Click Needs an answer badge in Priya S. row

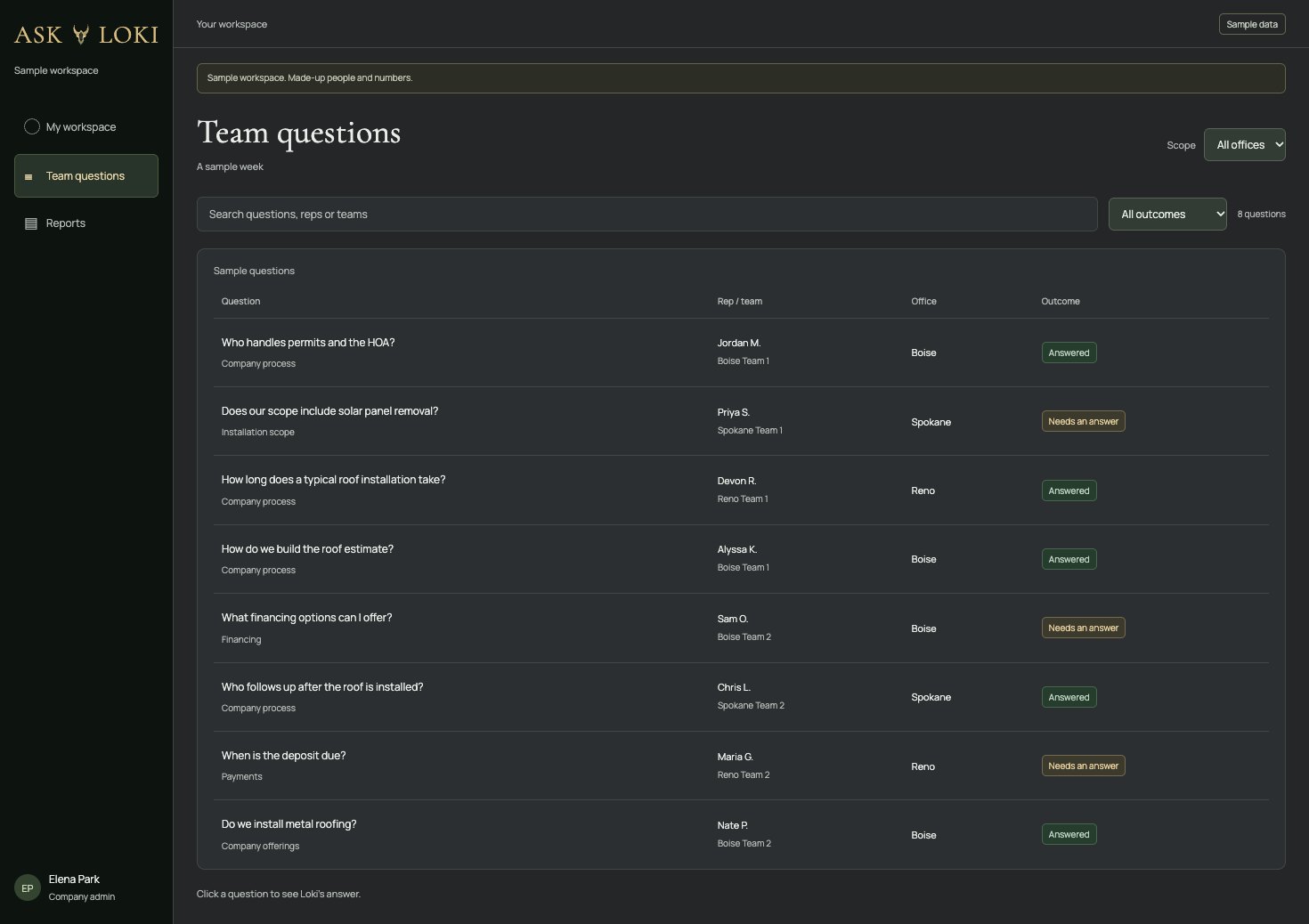[1083, 421]
